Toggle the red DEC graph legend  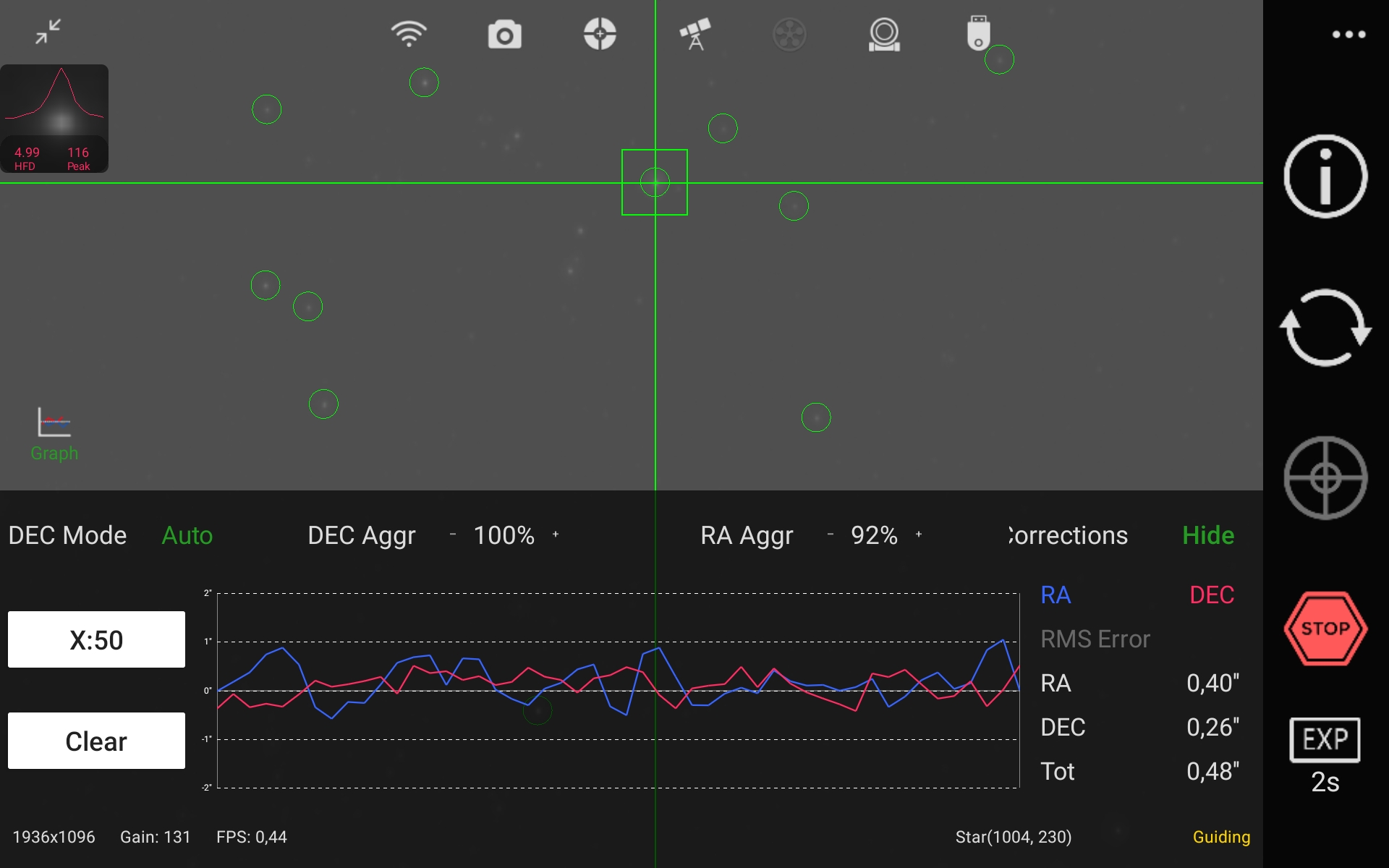tap(1212, 595)
